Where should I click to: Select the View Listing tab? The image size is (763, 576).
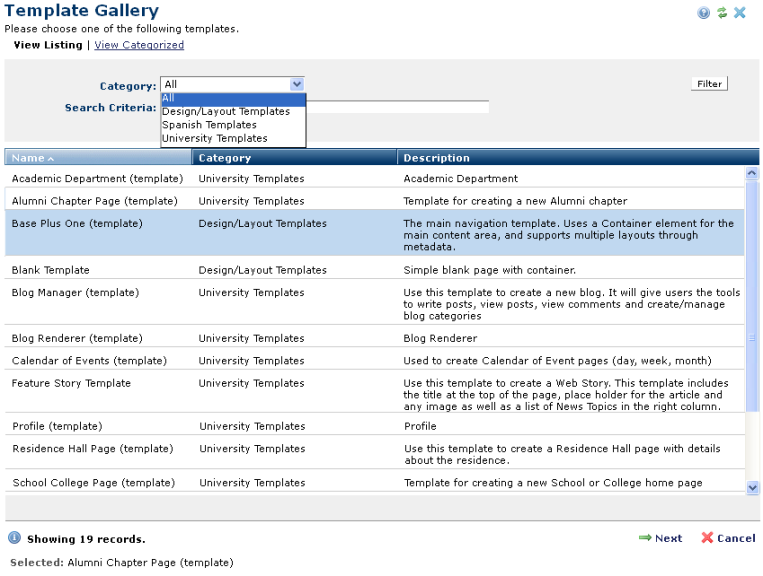click(x=48, y=45)
